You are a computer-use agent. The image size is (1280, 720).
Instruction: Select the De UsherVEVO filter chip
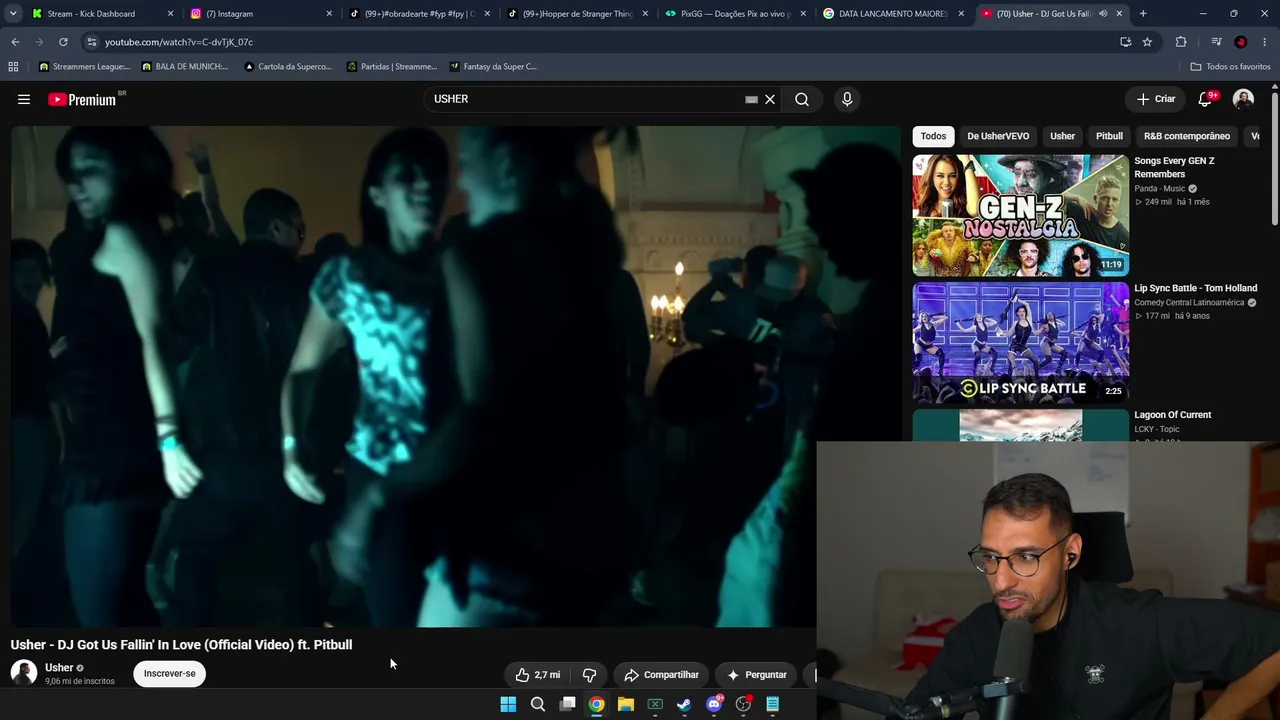pyautogui.click(x=998, y=136)
